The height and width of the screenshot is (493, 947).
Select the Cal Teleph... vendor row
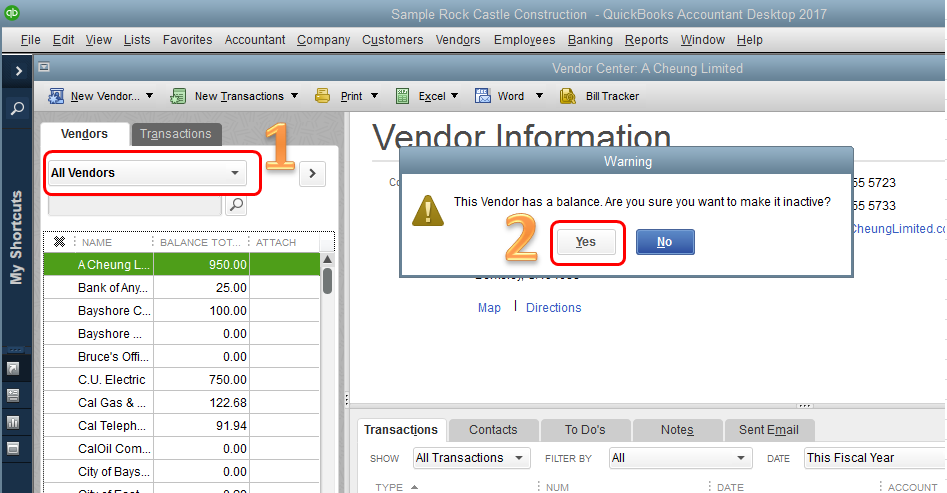click(182, 425)
